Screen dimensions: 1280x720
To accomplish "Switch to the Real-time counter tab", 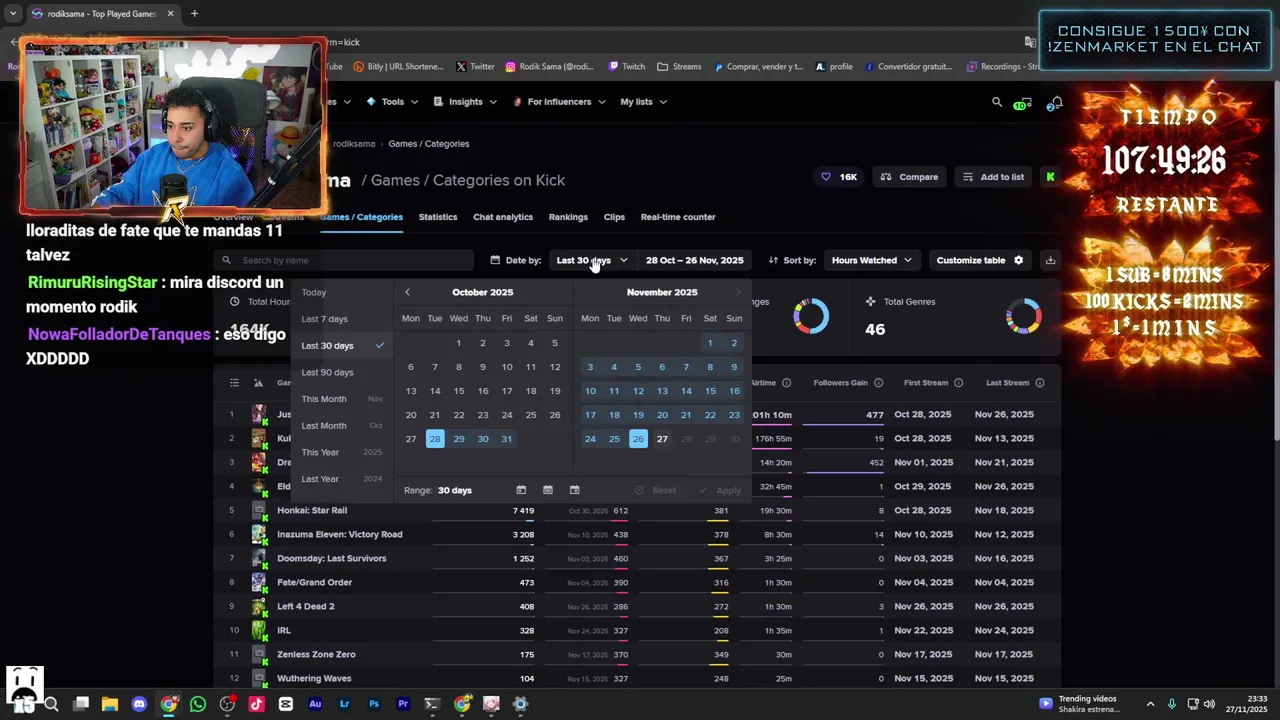I will point(678,217).
